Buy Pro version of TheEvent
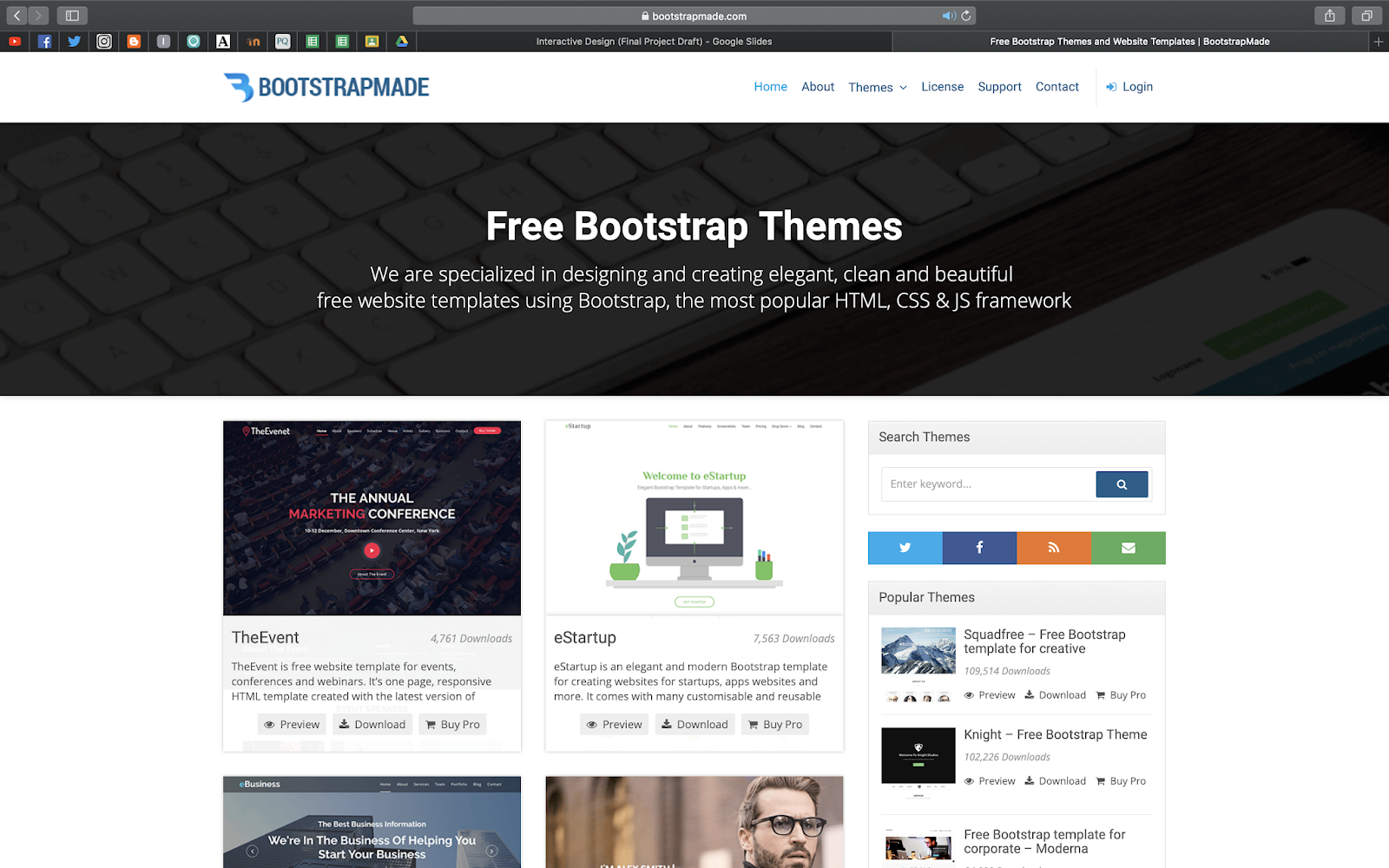This screenshot has width=1389, height=868. coord(452,724)
